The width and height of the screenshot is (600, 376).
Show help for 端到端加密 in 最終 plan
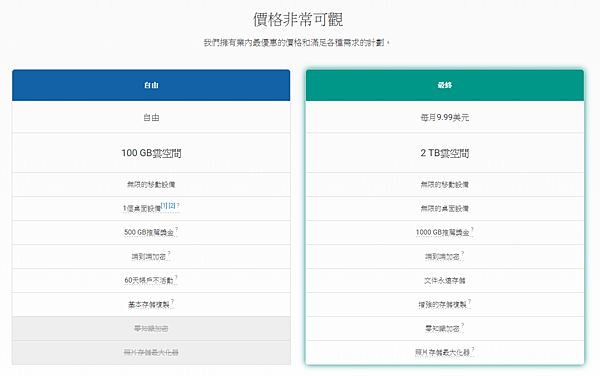coord(463,254)
